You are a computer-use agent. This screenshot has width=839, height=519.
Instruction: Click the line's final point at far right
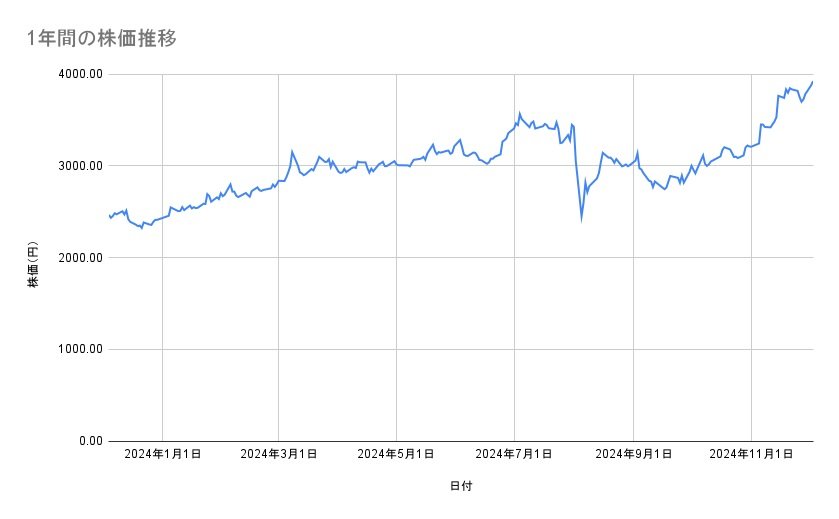812,82
